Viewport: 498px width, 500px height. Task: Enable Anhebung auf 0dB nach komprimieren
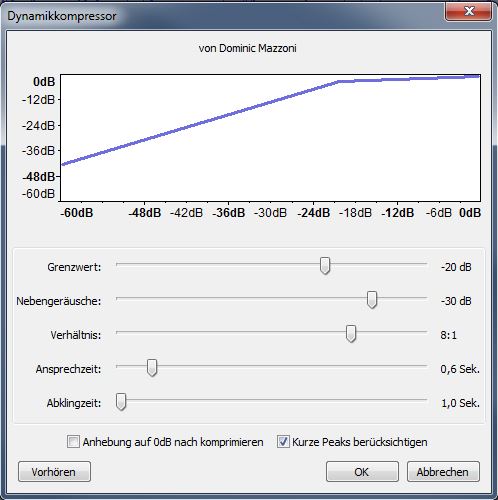click(73, 442)
